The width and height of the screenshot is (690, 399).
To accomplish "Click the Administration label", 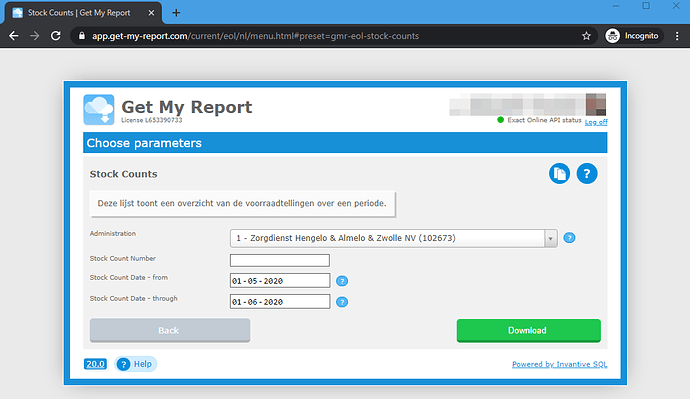I will (x=113, y=234).
